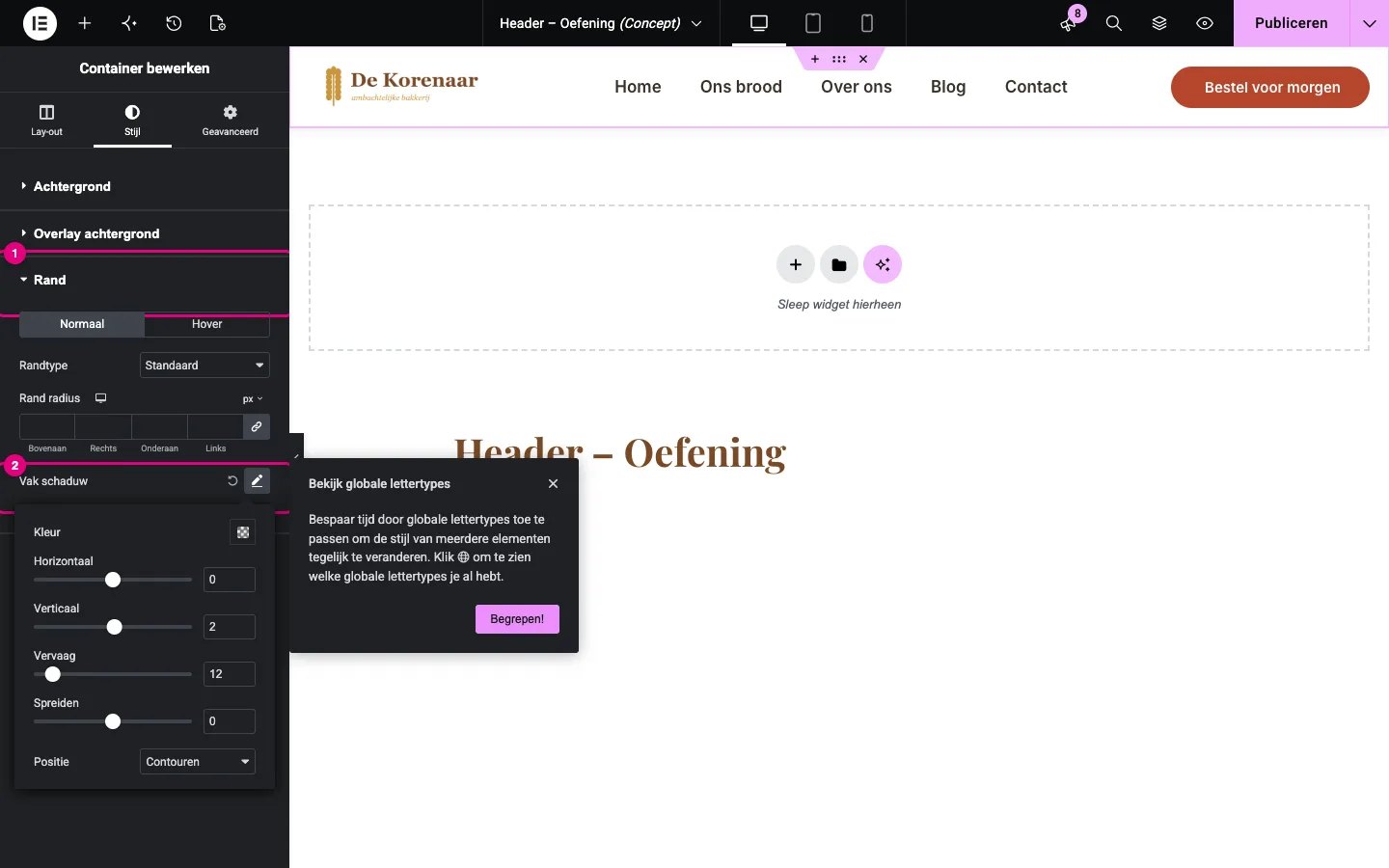
Task: Open revision history clock icon
Action: point(174,23)
